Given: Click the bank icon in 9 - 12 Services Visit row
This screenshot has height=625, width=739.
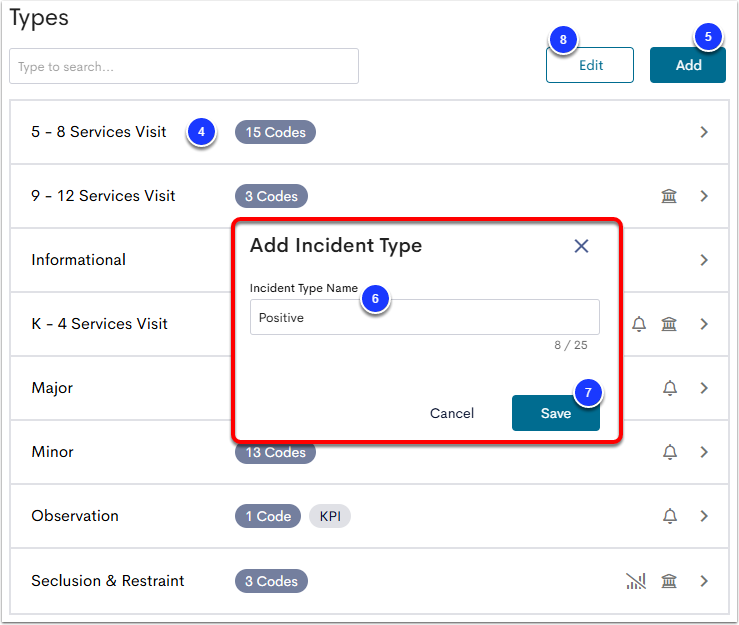Looking at the screenshot, I should pos(669,196).
